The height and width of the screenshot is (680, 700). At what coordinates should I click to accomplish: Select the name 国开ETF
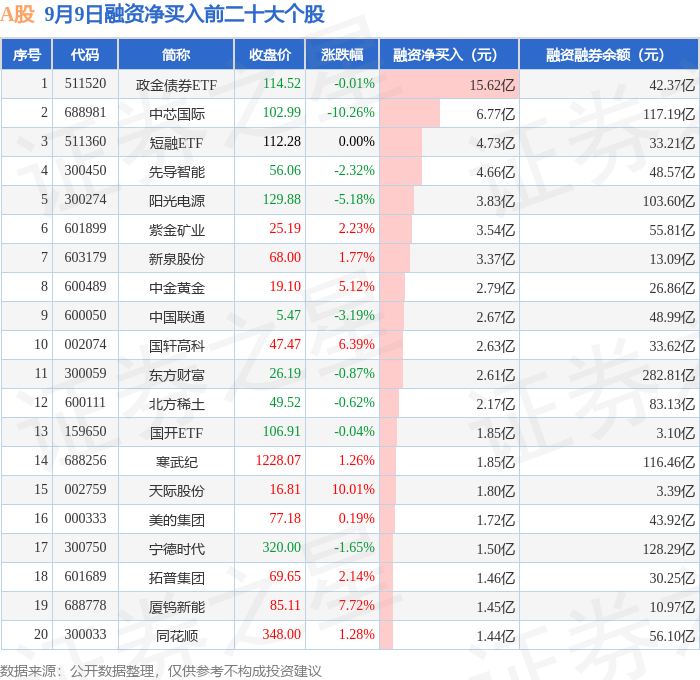coord(176,433)
